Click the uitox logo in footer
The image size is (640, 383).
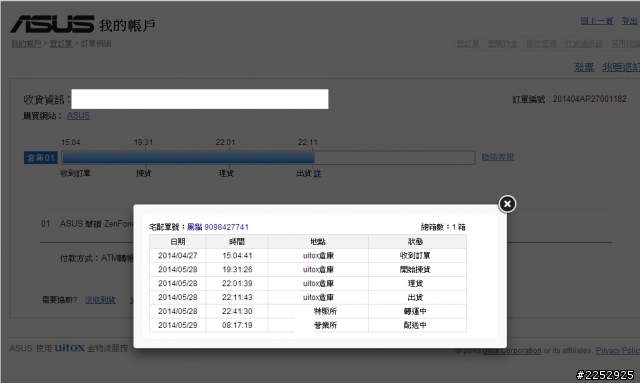pyautogui.click(x=69, y=347)
